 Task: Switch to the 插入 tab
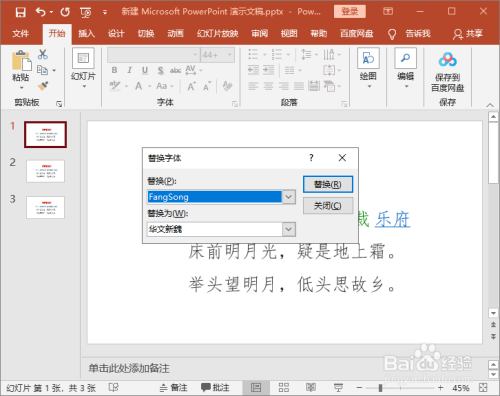click(x=86, y=34)
